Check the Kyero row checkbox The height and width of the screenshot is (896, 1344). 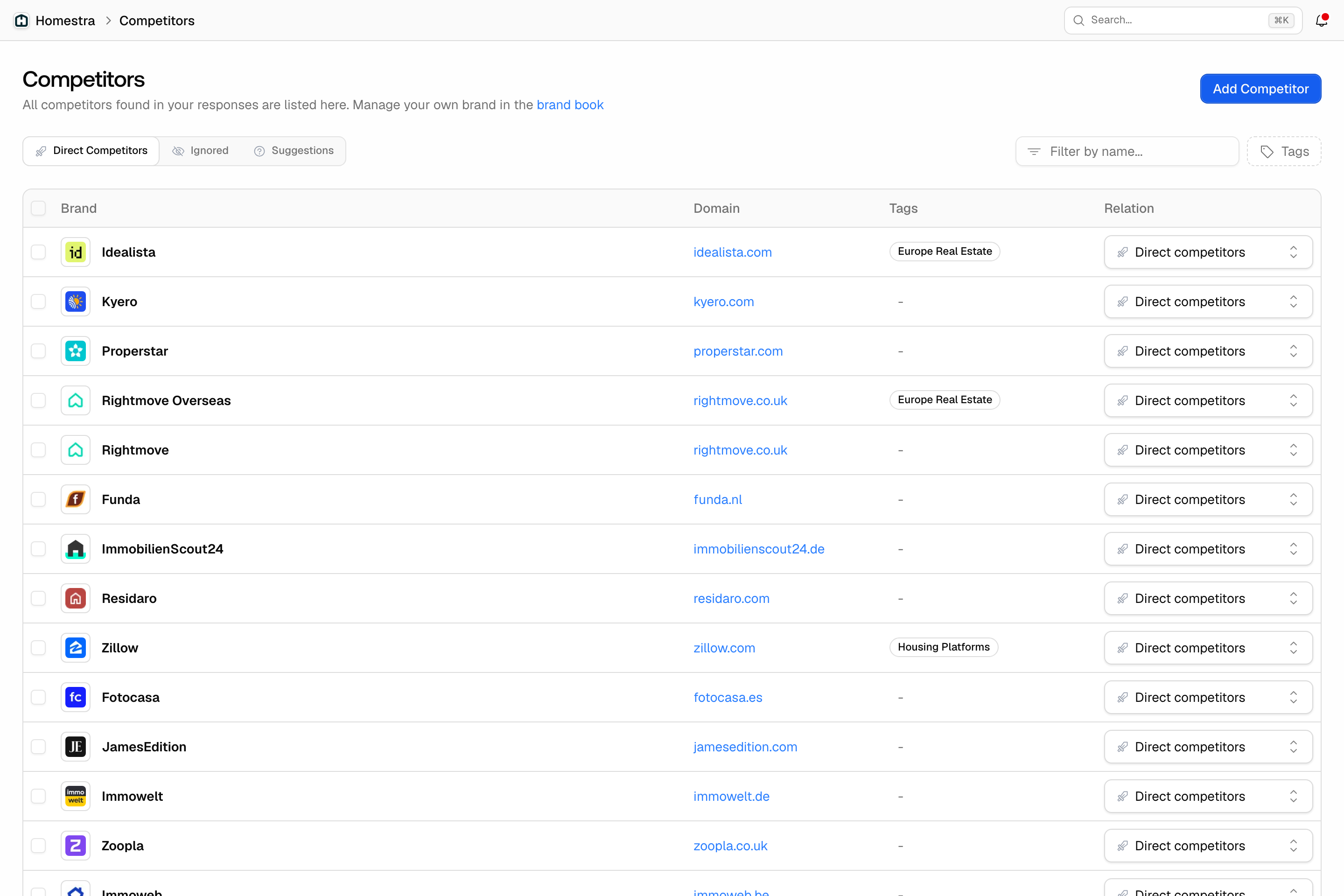pos(38,302)
